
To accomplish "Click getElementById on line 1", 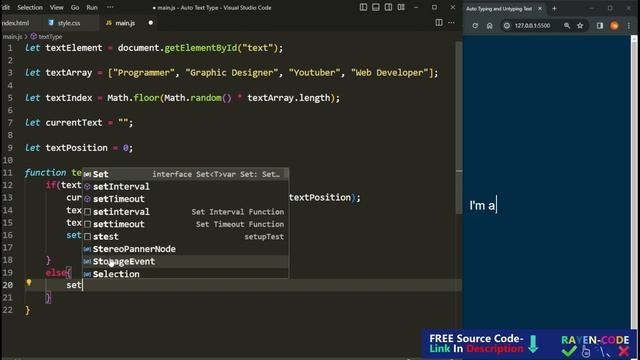I will (200, 48).
